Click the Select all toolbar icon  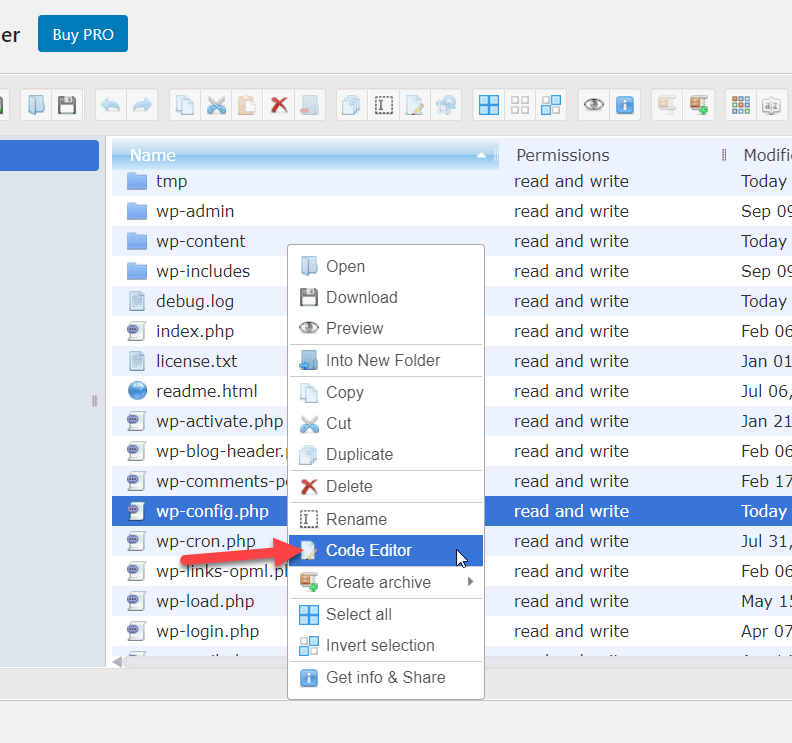pyautogui.click(x=488, y=105)
